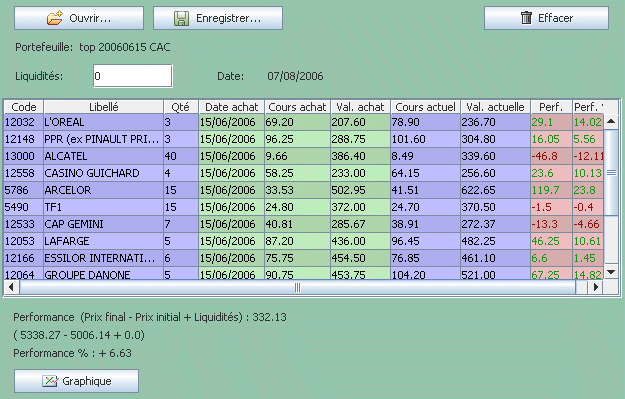Click the chart icon on Graphique button
Viewport: 625px width, 399px height.
(x=50, y=381)
